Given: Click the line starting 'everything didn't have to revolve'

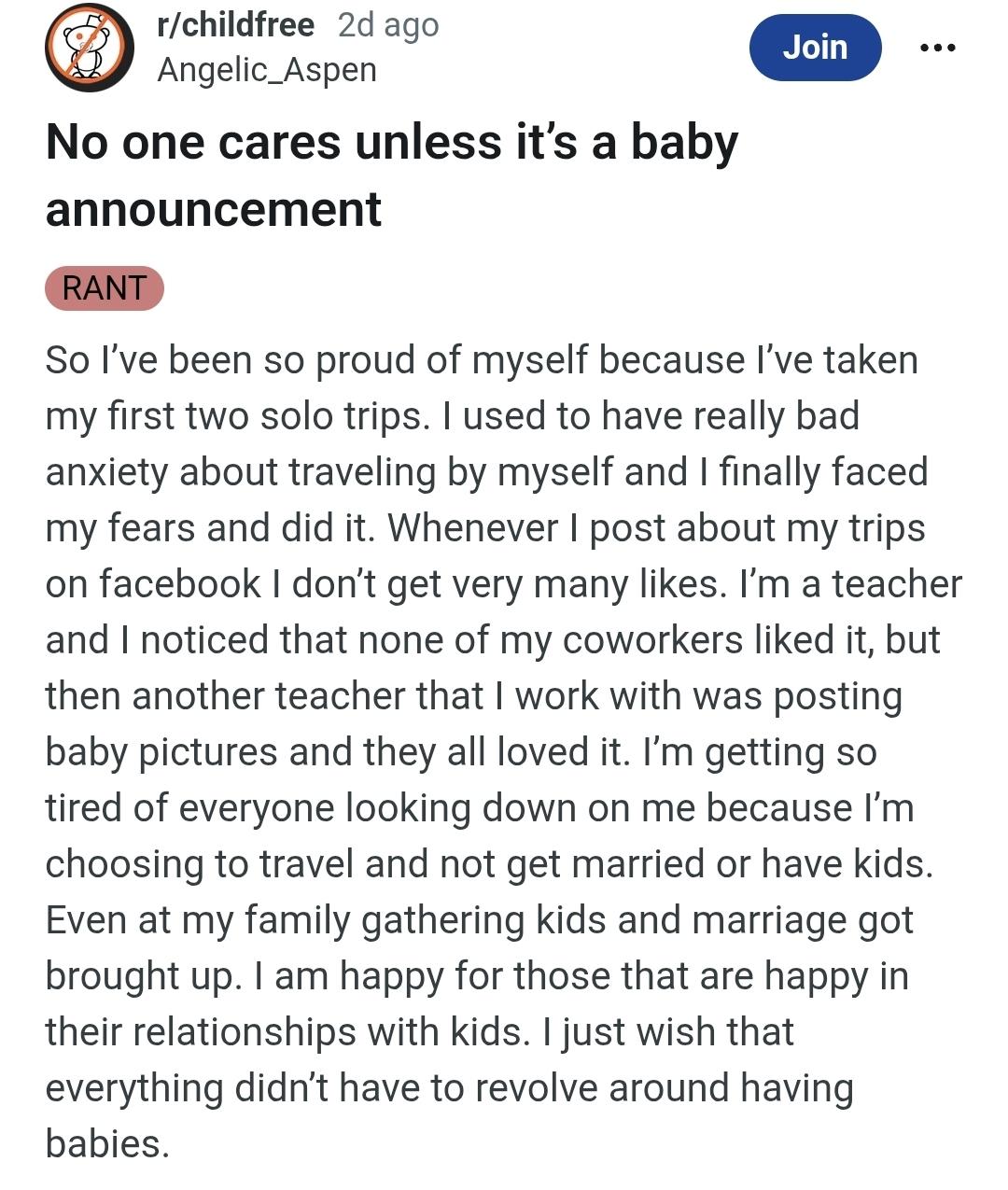Looking at the screenshot, I should 449,1088.
